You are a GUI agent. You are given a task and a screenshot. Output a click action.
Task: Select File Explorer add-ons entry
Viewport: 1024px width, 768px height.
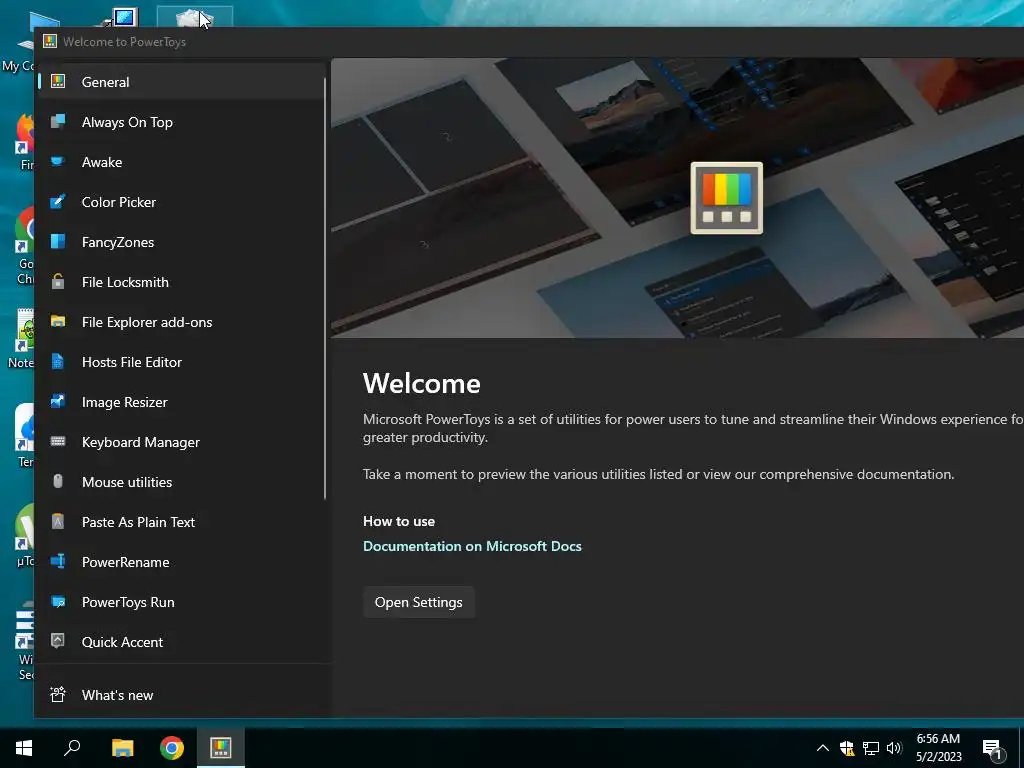click(x=182, y=321)
